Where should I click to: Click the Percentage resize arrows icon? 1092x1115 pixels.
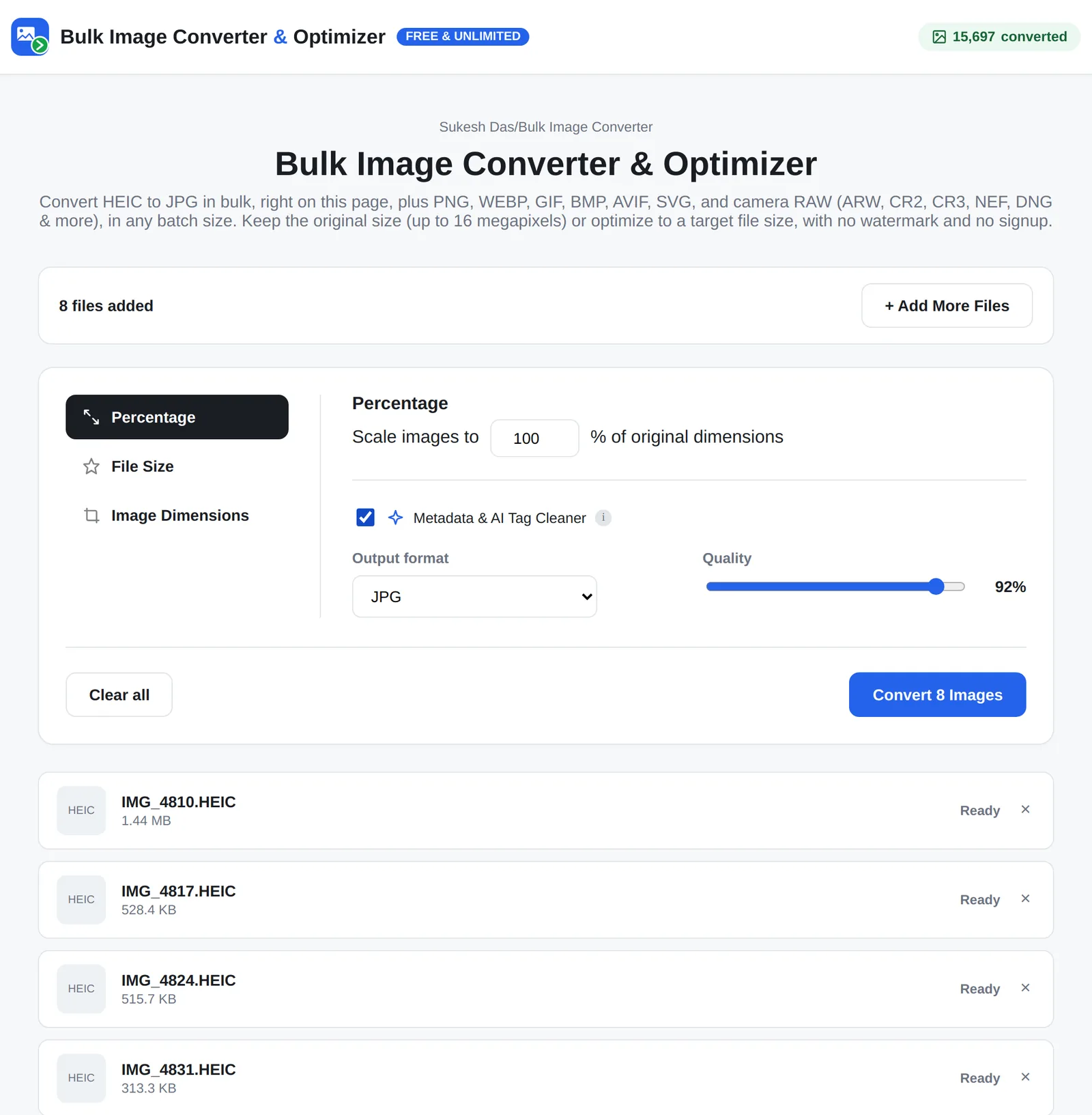[x=91, y=417]
